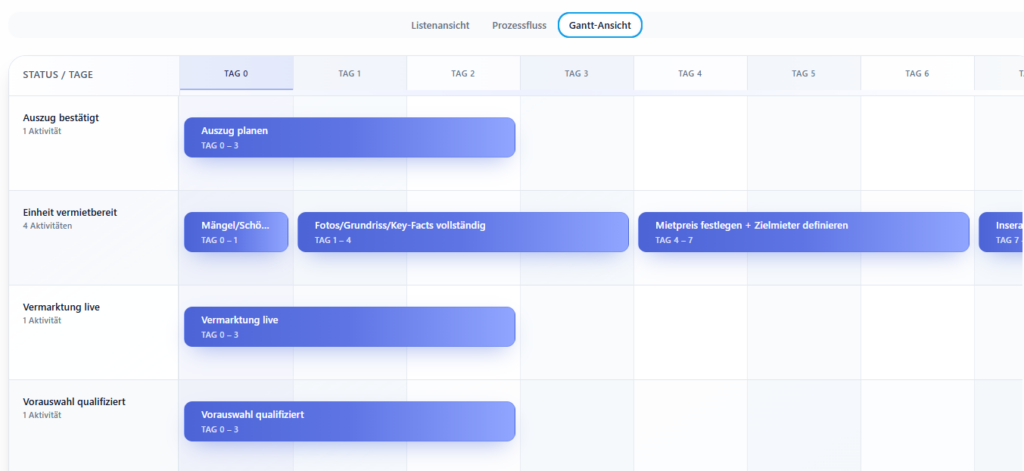This screenshot has width=1024, height=471.
Task: Click the TAG 0 column header
Action: click(x=236, y=73)
